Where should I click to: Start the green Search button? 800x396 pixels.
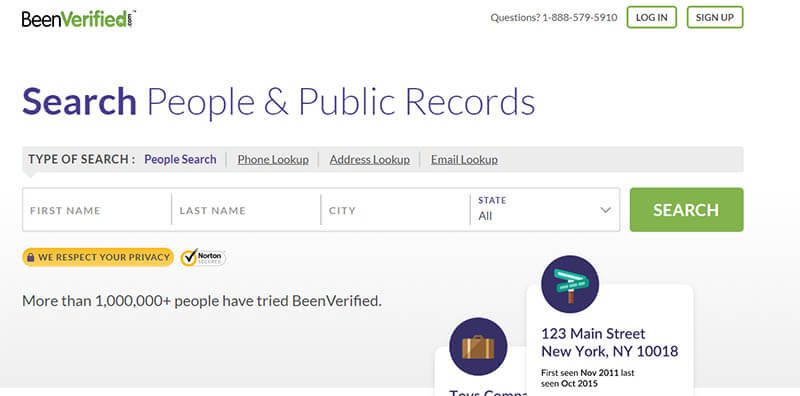click(686, 210)
